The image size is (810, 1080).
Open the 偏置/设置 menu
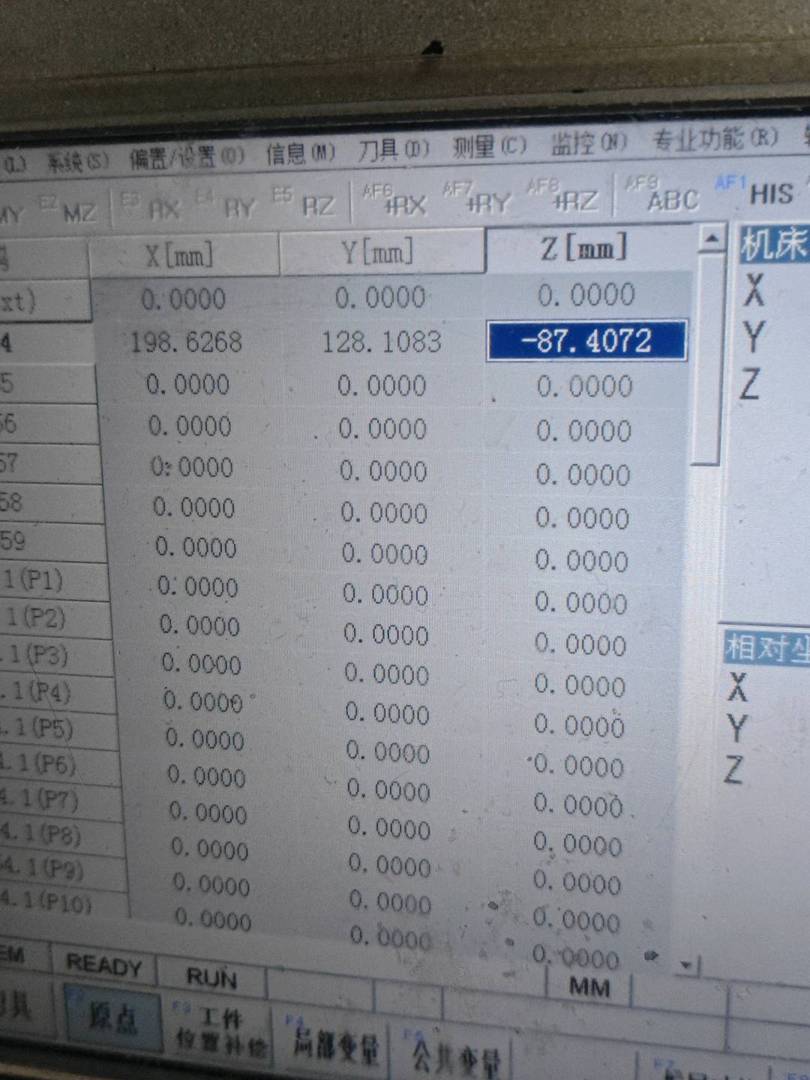point(187,158)
